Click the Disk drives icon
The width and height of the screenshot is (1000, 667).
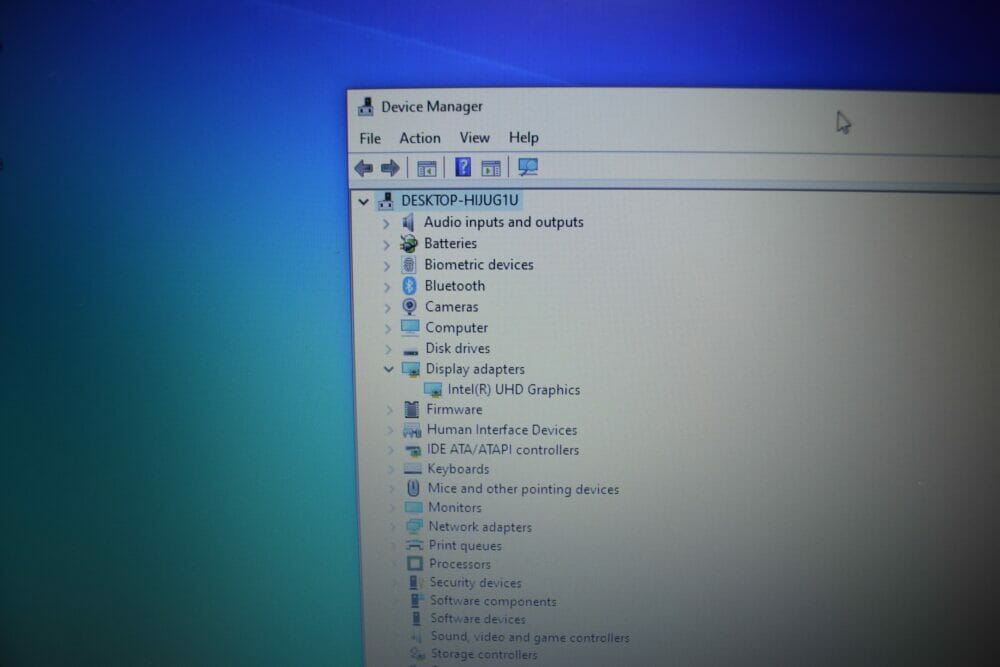point(411,350)
